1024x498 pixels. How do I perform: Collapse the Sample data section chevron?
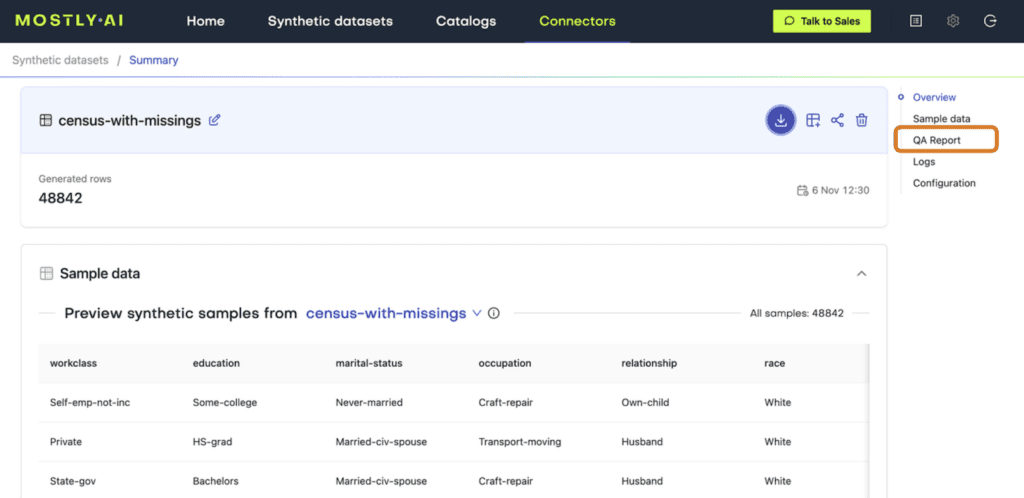click(861, 273)
